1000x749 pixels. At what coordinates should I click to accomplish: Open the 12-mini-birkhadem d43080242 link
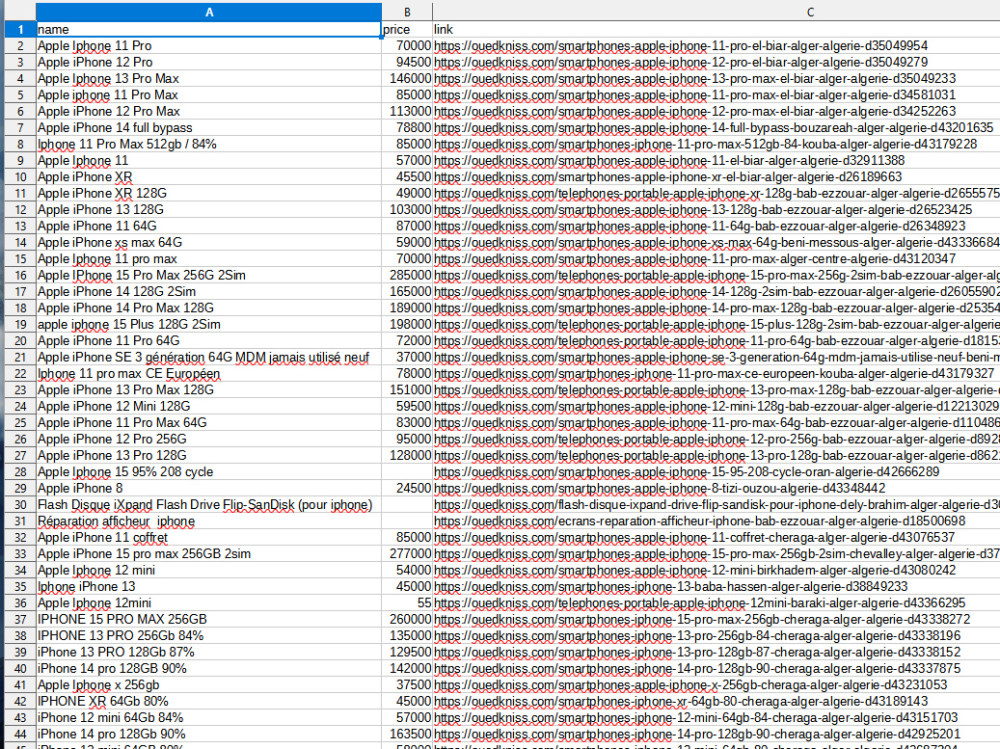point(695,570)
